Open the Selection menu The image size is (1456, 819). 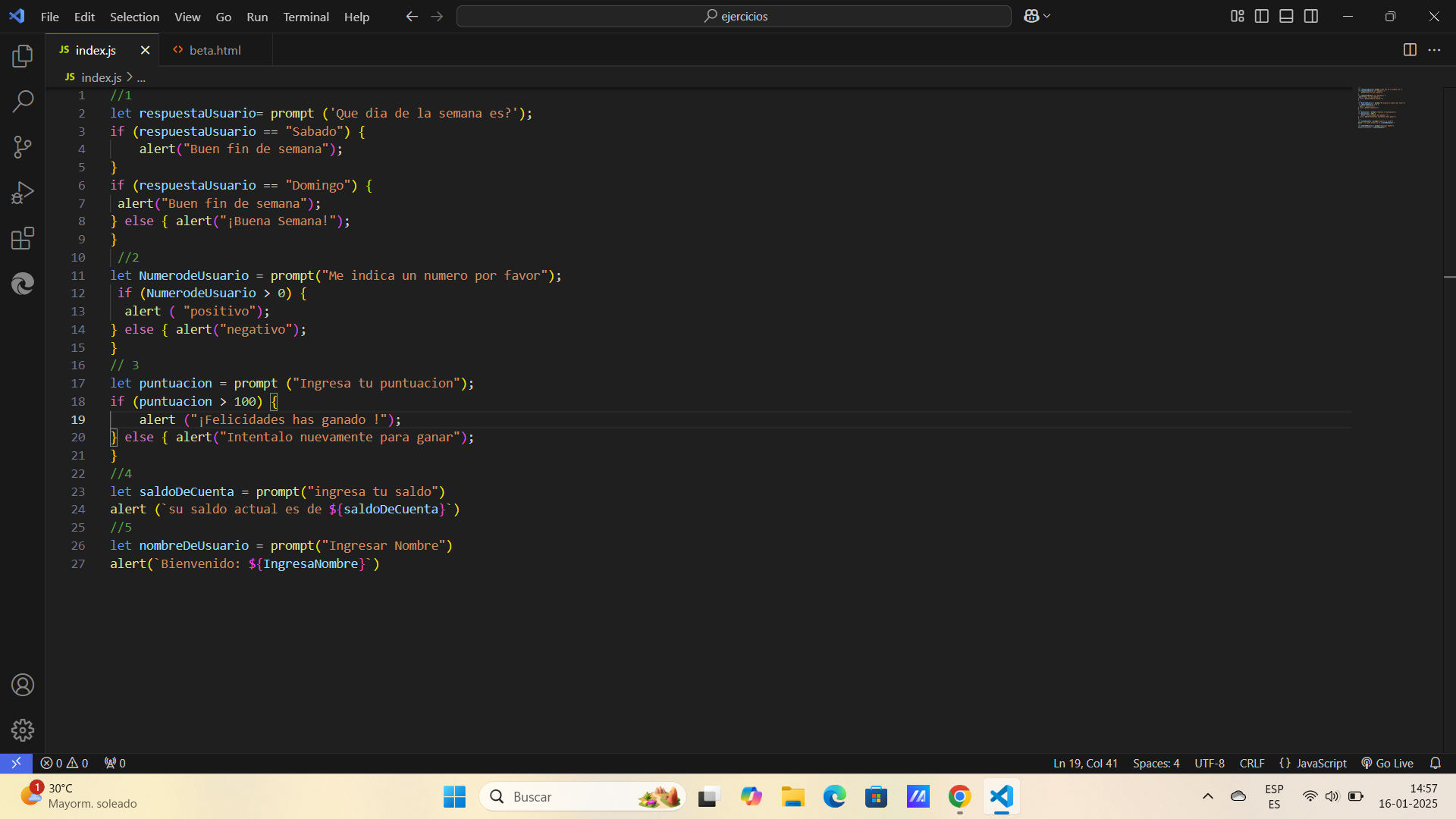pyautogui.click(x=134, y=17)
